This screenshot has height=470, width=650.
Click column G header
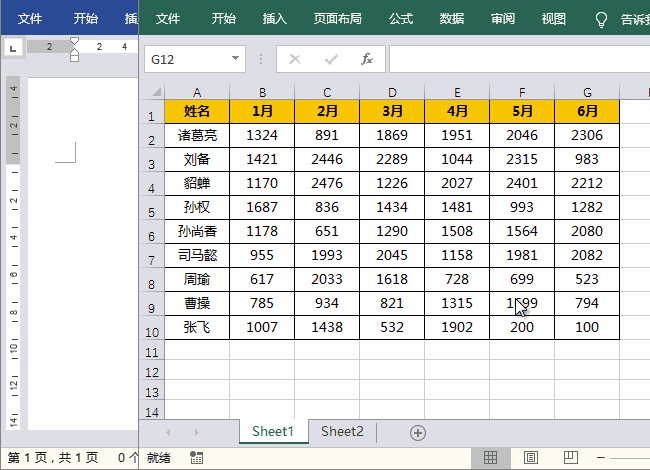[x=587, y=91]
